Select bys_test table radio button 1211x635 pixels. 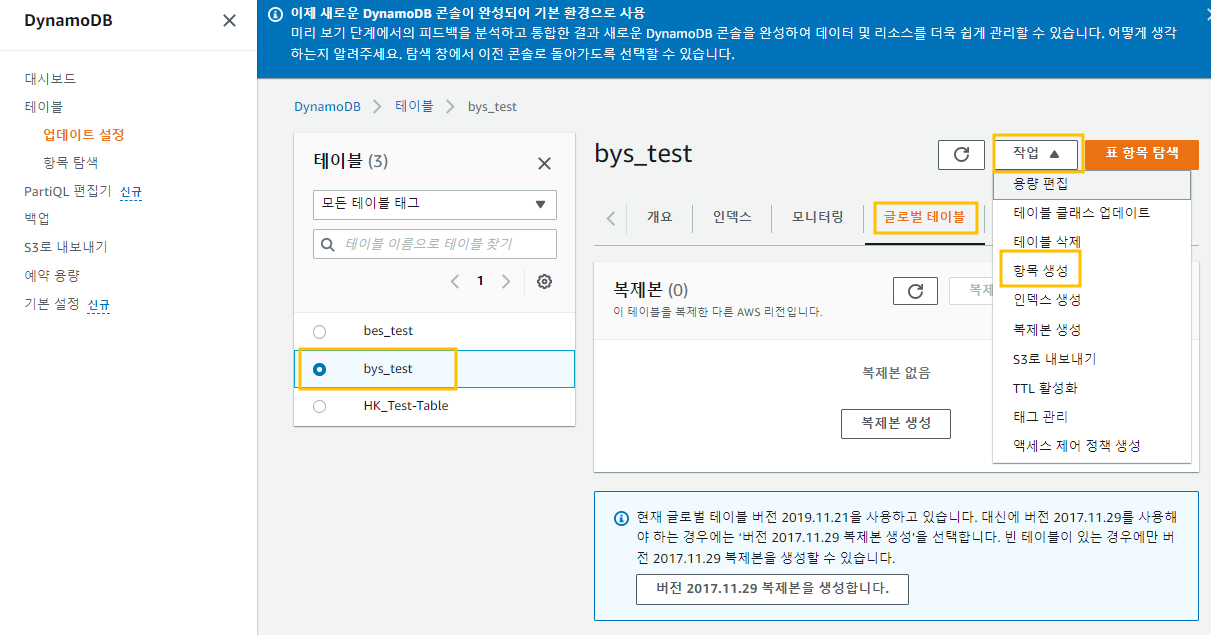point(319,369)
